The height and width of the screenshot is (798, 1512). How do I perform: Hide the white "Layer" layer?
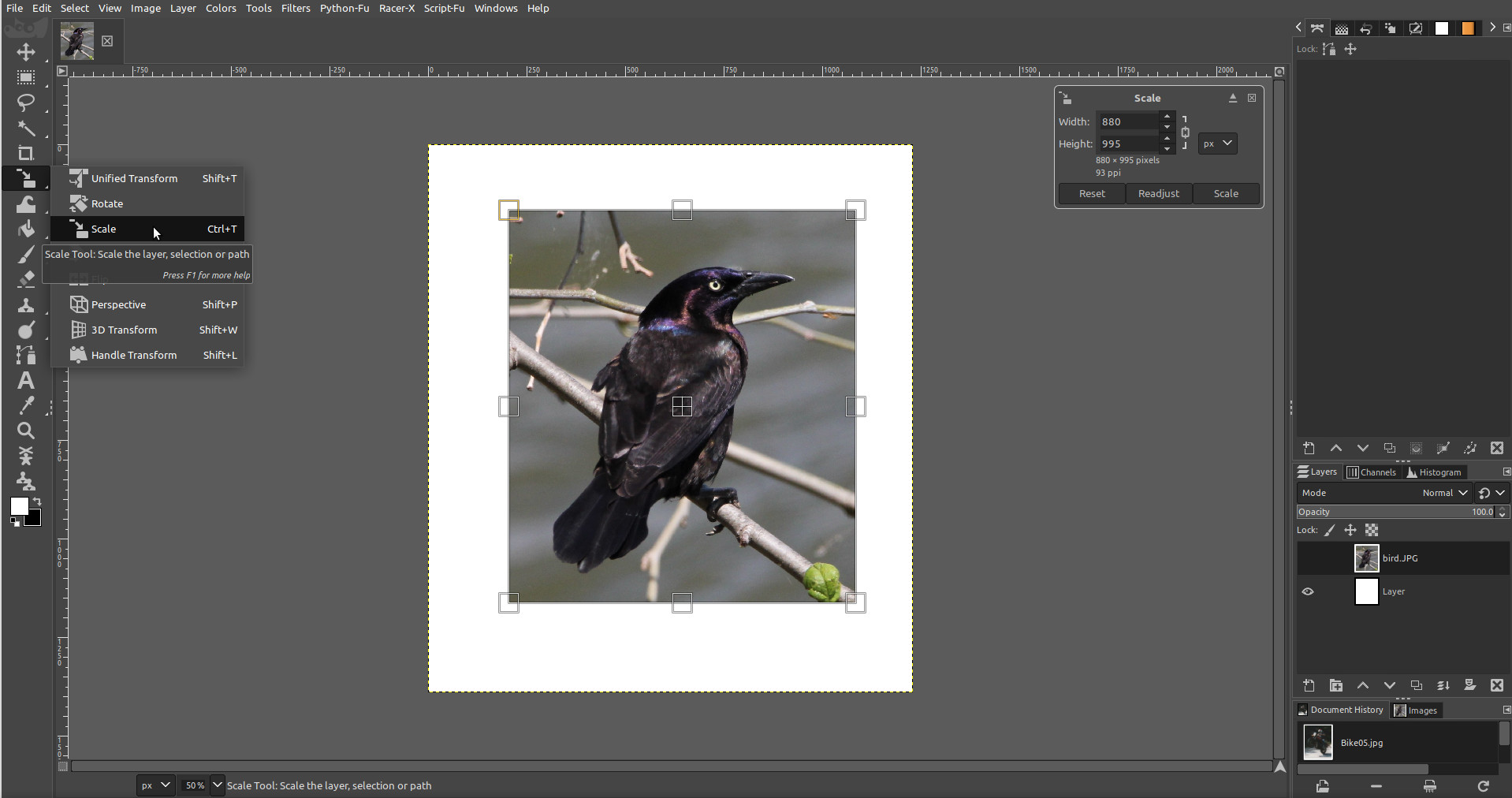click(1308, 591)
